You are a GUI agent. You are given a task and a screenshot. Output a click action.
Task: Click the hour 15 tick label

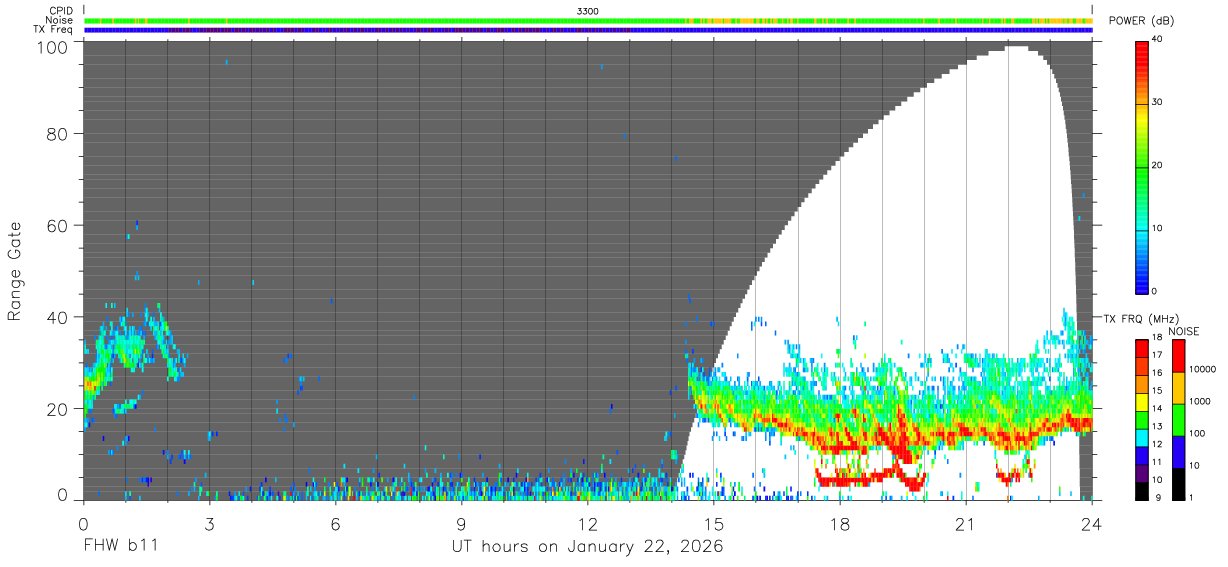(x=714, y=522)
